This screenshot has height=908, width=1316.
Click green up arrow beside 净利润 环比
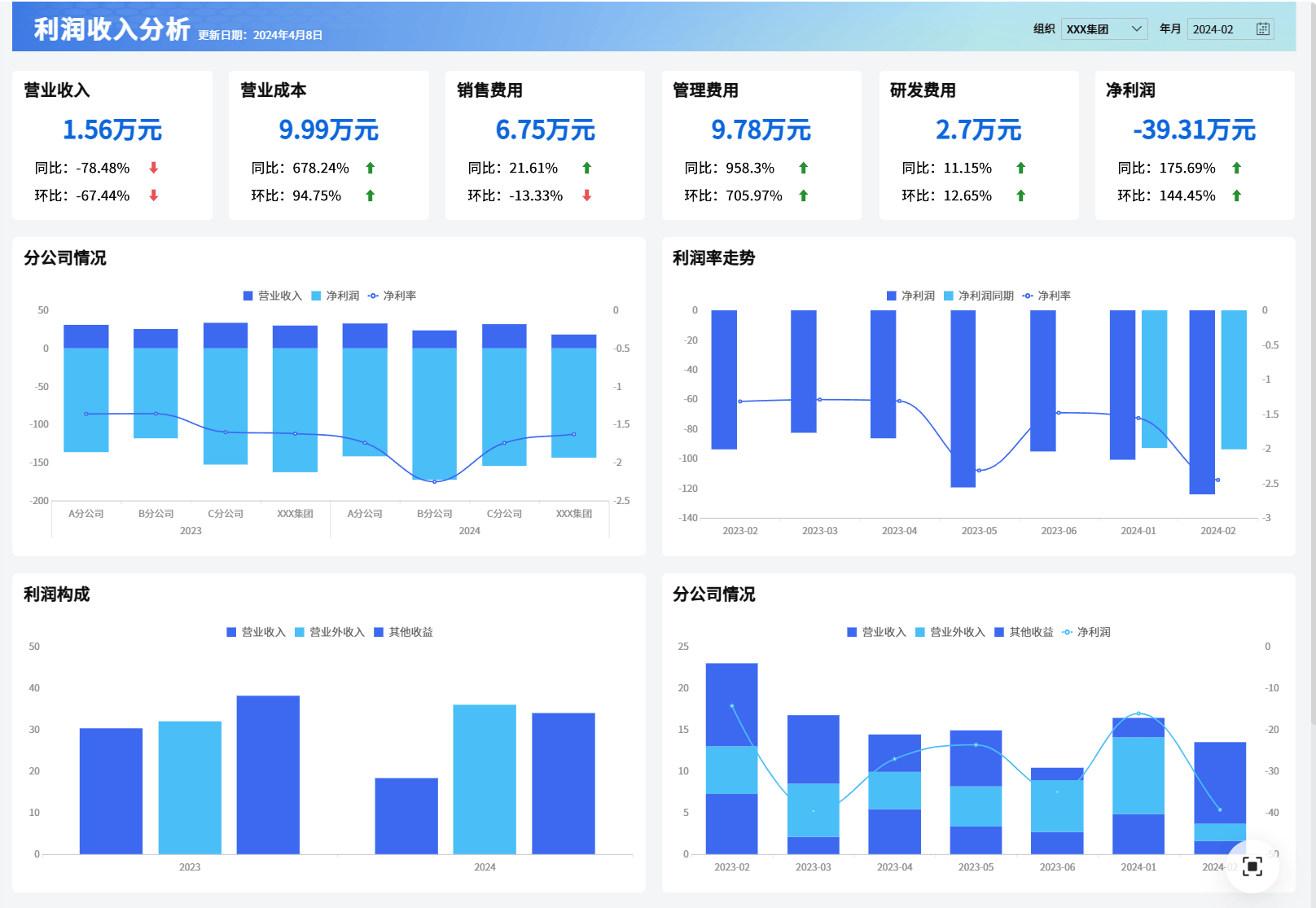pos(1236,195)
